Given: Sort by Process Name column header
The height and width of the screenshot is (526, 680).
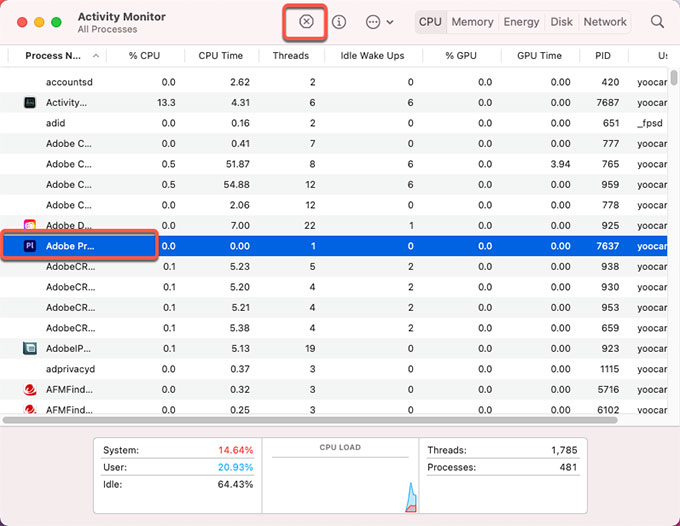Looking at the screenshot, I should 55,56.
